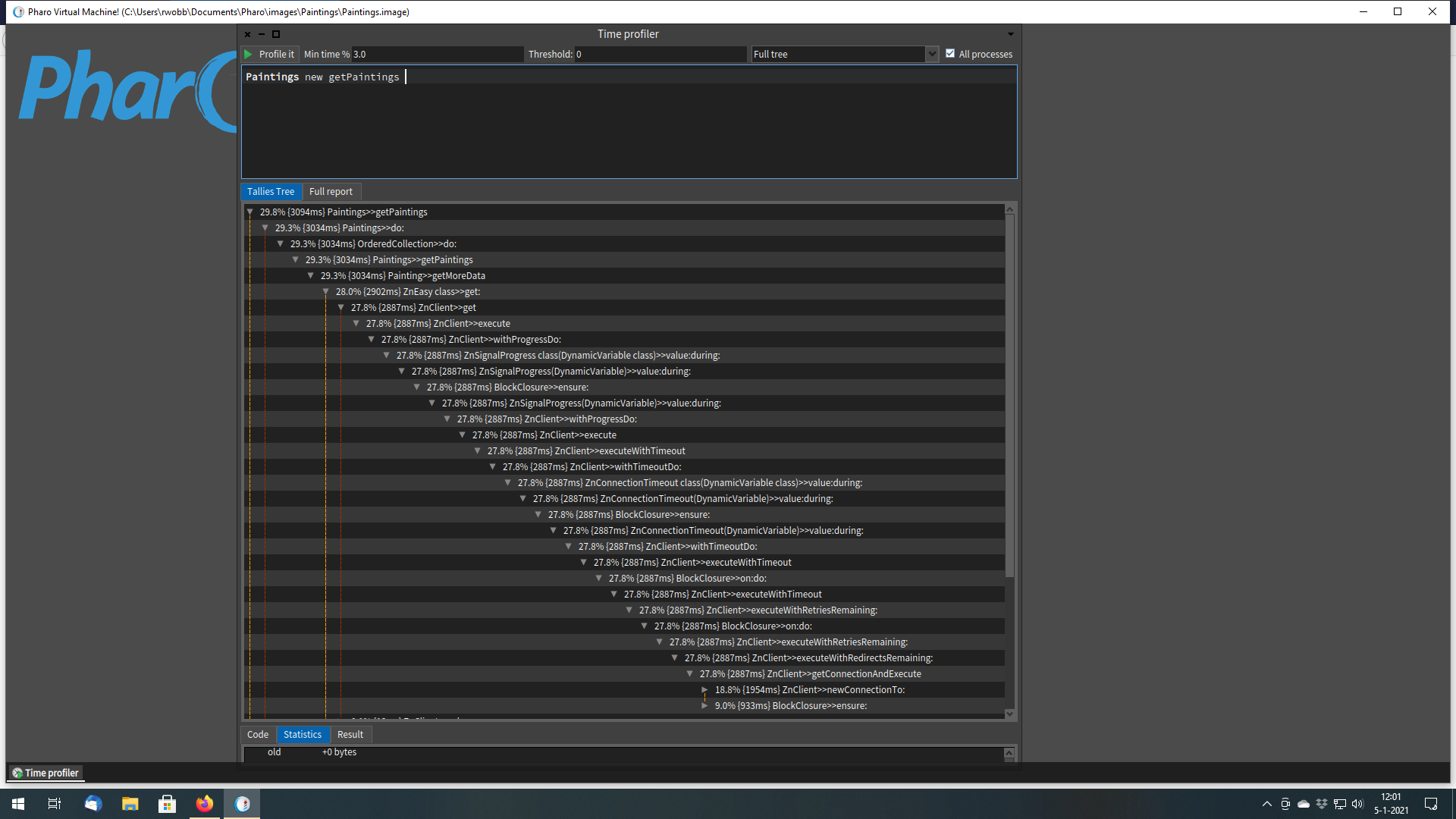
Task: Click the Time profiler taskbar button
Action: (46, 773)
